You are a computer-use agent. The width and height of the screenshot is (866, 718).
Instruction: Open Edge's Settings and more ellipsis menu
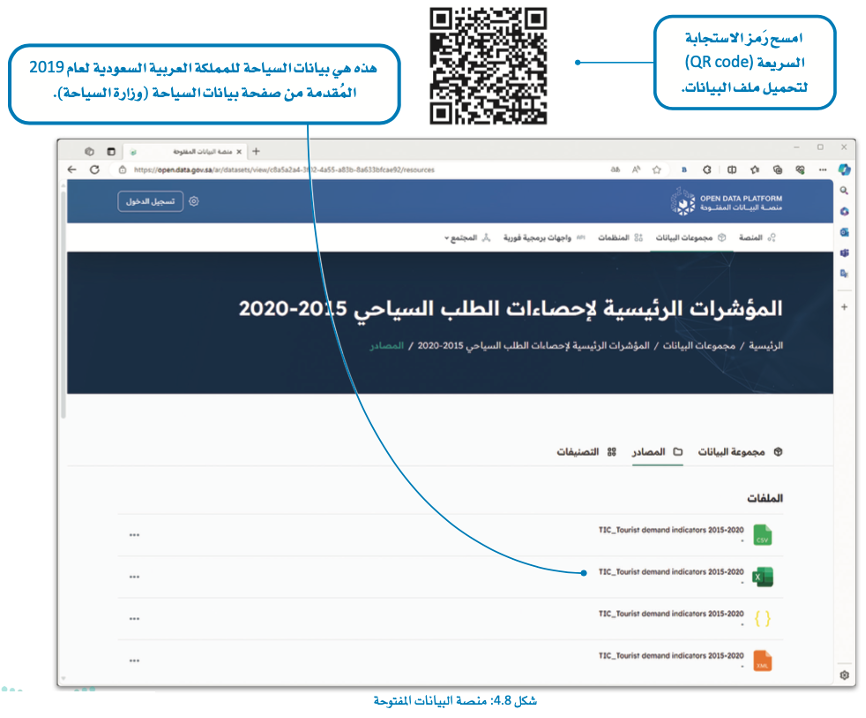tap(822, 170)
